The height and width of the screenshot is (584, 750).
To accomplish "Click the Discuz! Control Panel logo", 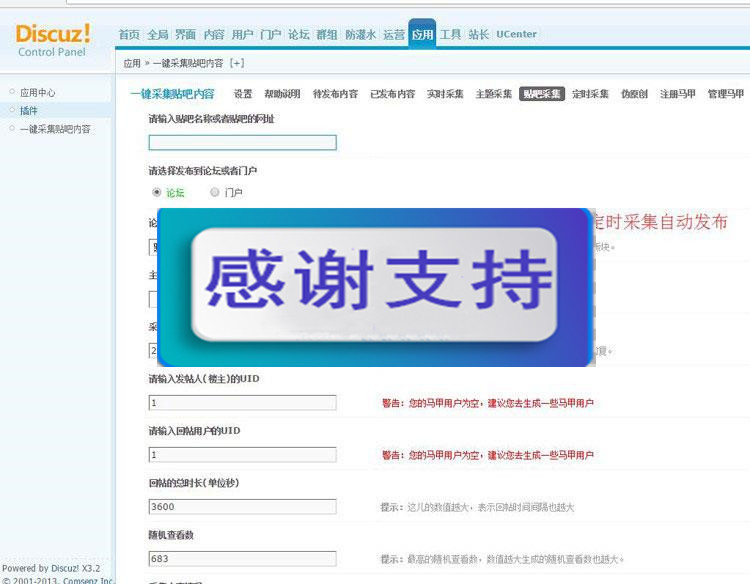I will (52, 40).
